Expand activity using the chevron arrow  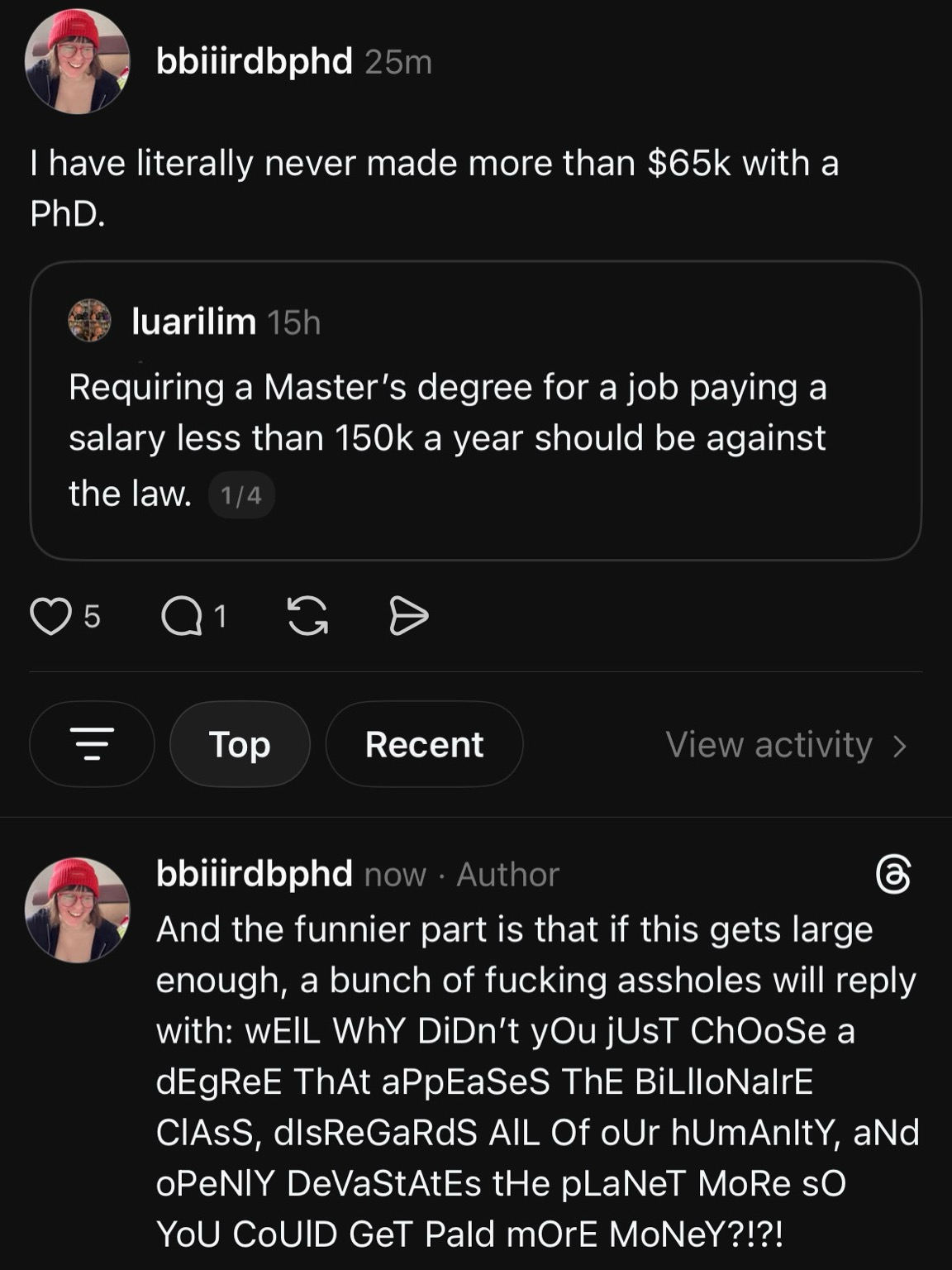click(900, 746)
